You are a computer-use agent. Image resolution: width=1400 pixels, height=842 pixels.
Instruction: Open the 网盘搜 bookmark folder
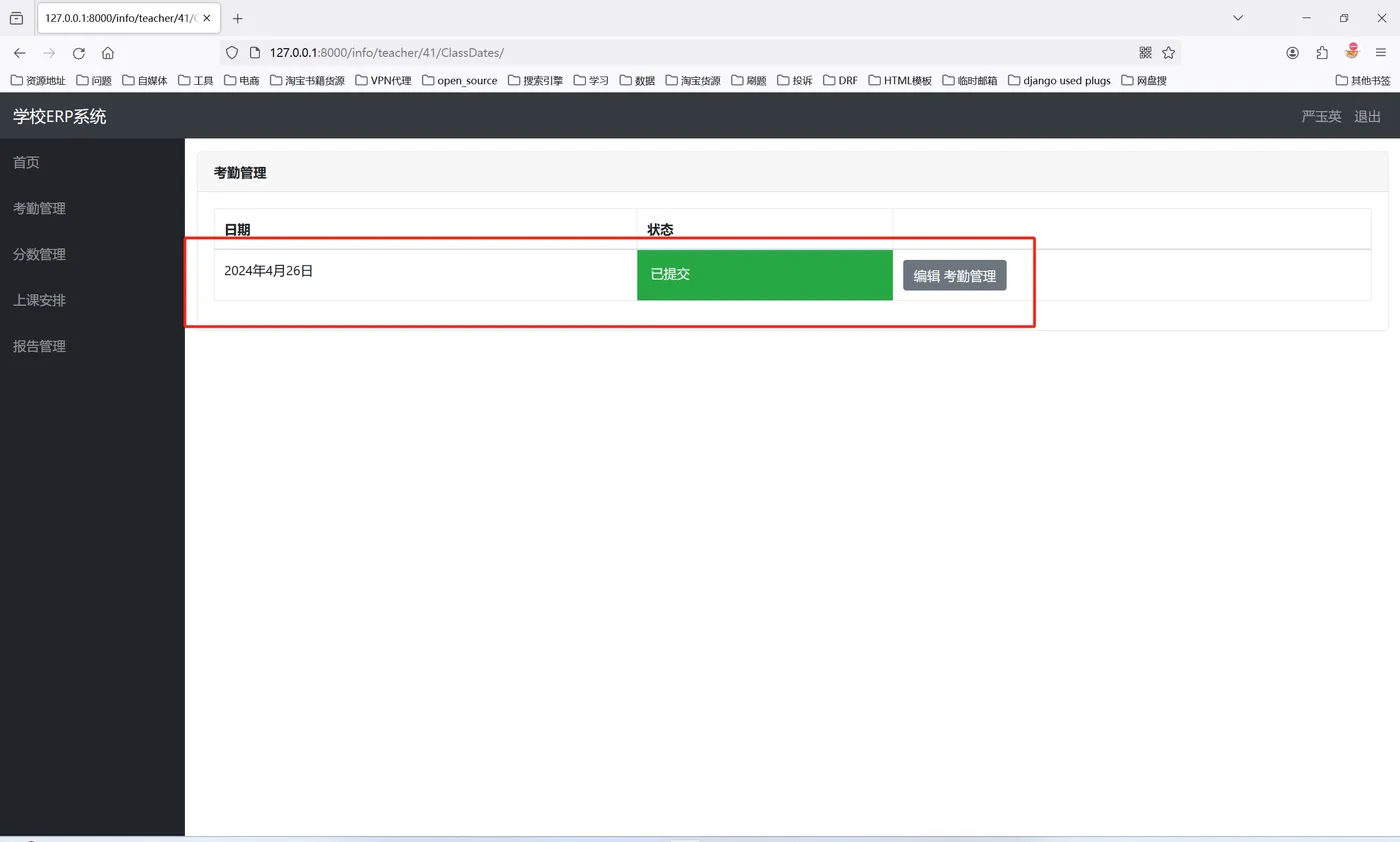click(1144, 80)
